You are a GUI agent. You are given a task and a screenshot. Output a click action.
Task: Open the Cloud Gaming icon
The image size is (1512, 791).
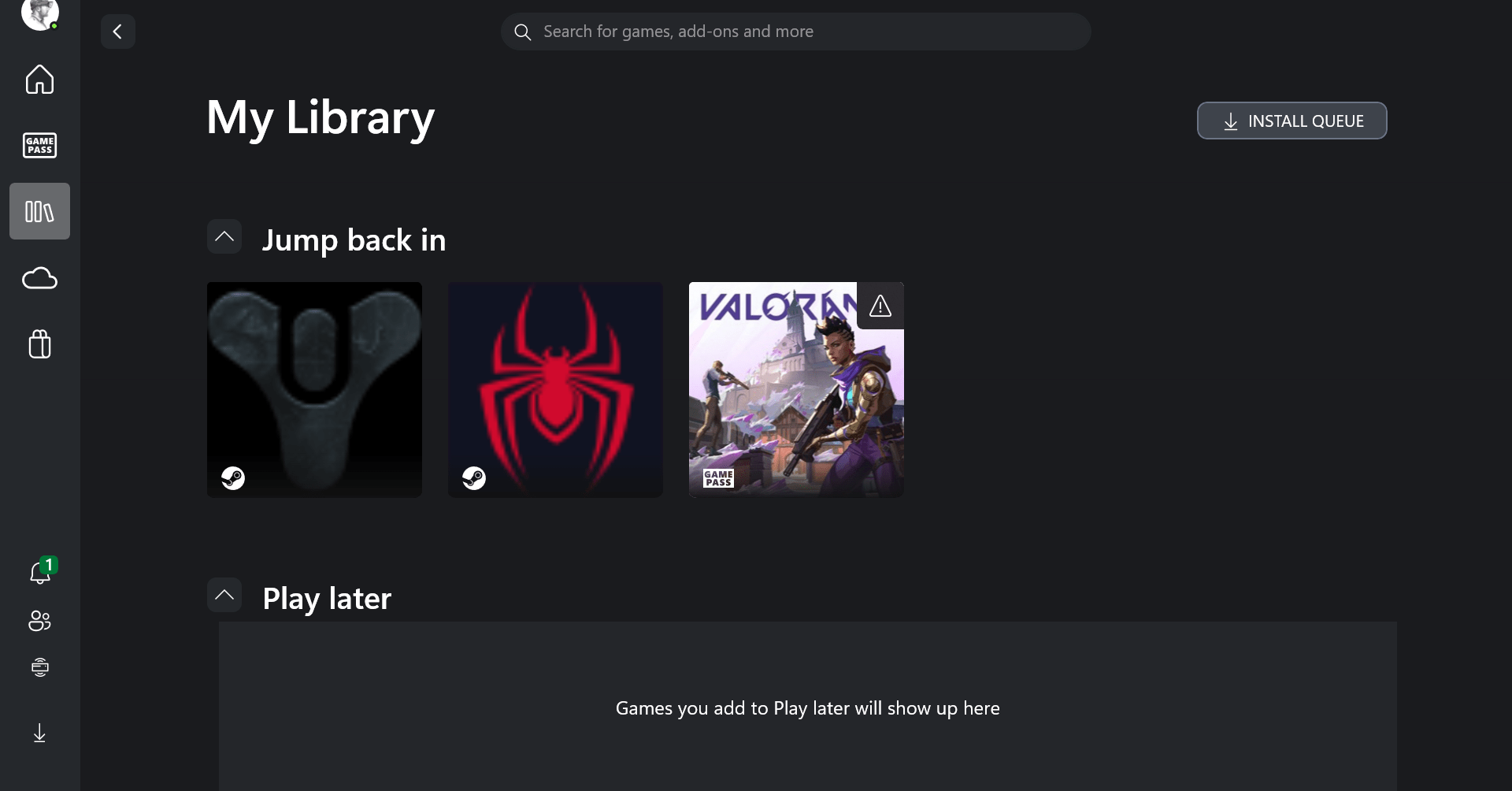(39, 278)
